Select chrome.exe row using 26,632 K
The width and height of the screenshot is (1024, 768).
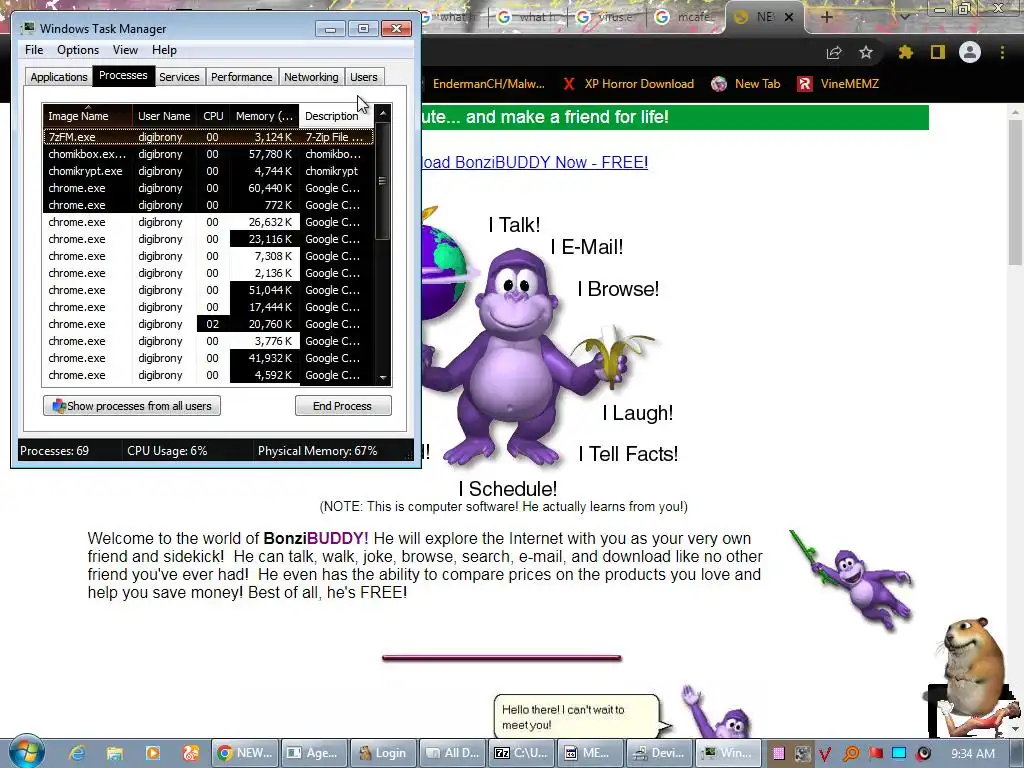(x=208, y=222)
